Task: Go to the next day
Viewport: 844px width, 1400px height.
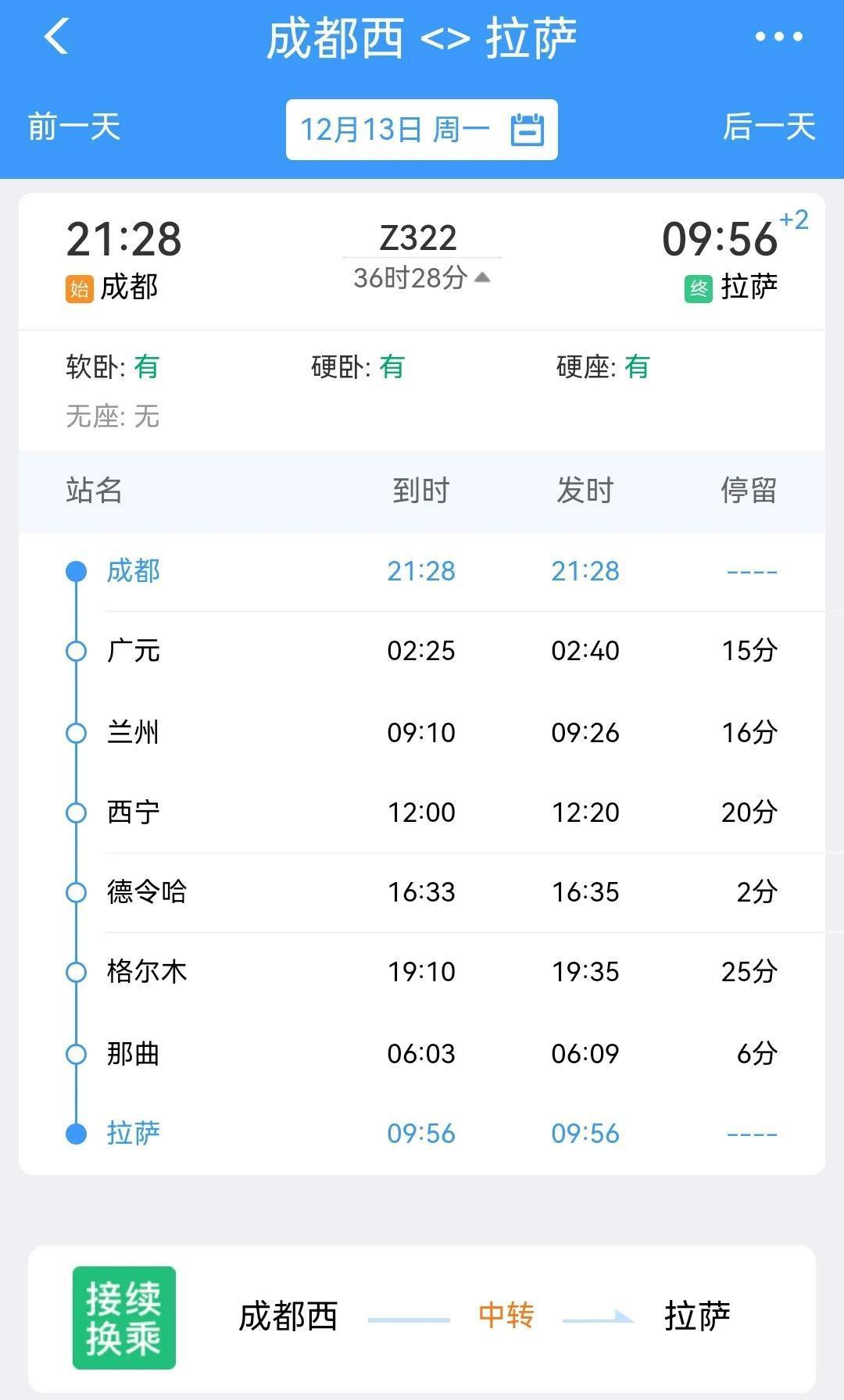Action: [x=769, y=127]
